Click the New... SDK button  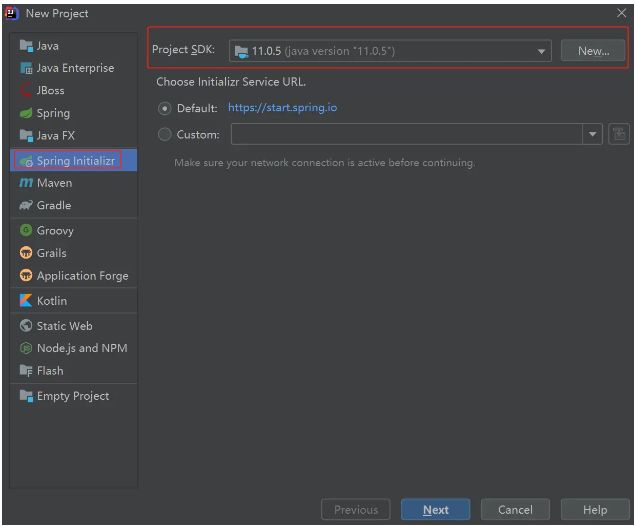(593, 51)
